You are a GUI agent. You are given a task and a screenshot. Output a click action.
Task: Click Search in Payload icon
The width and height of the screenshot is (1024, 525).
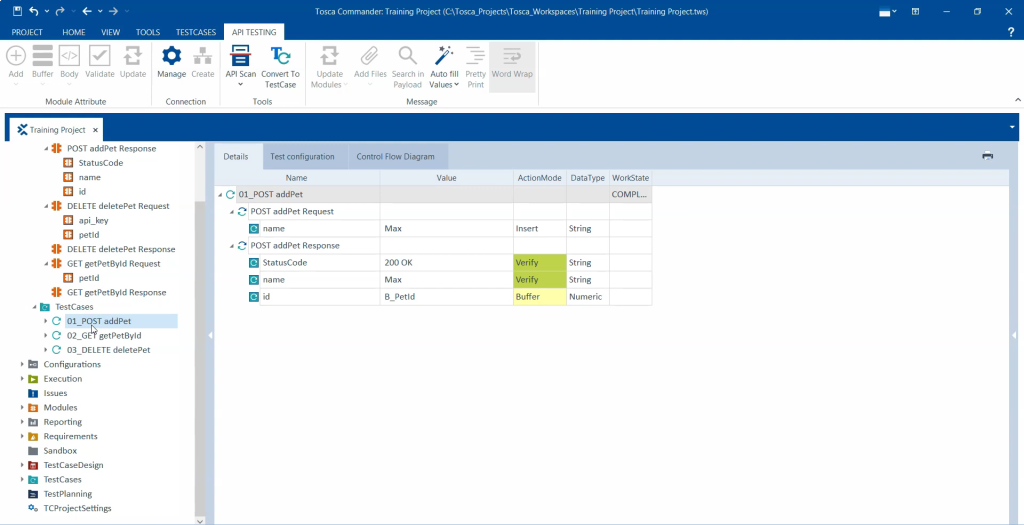point(408,56)
